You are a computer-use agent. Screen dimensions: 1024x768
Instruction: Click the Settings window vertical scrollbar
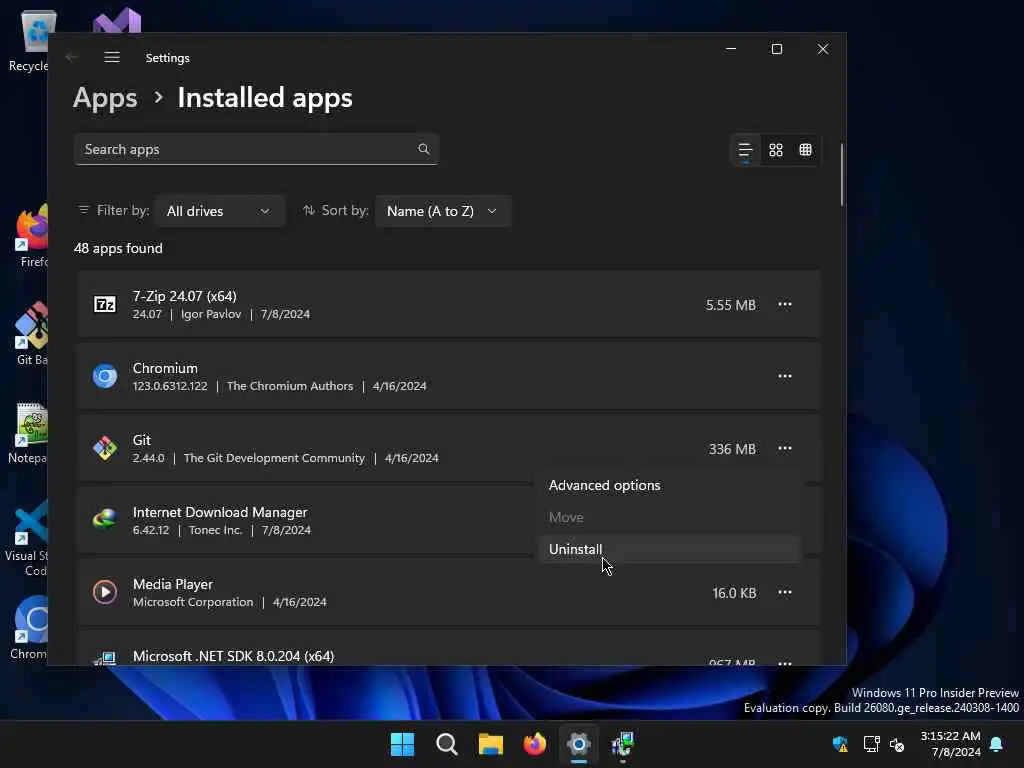pos(842,175)
